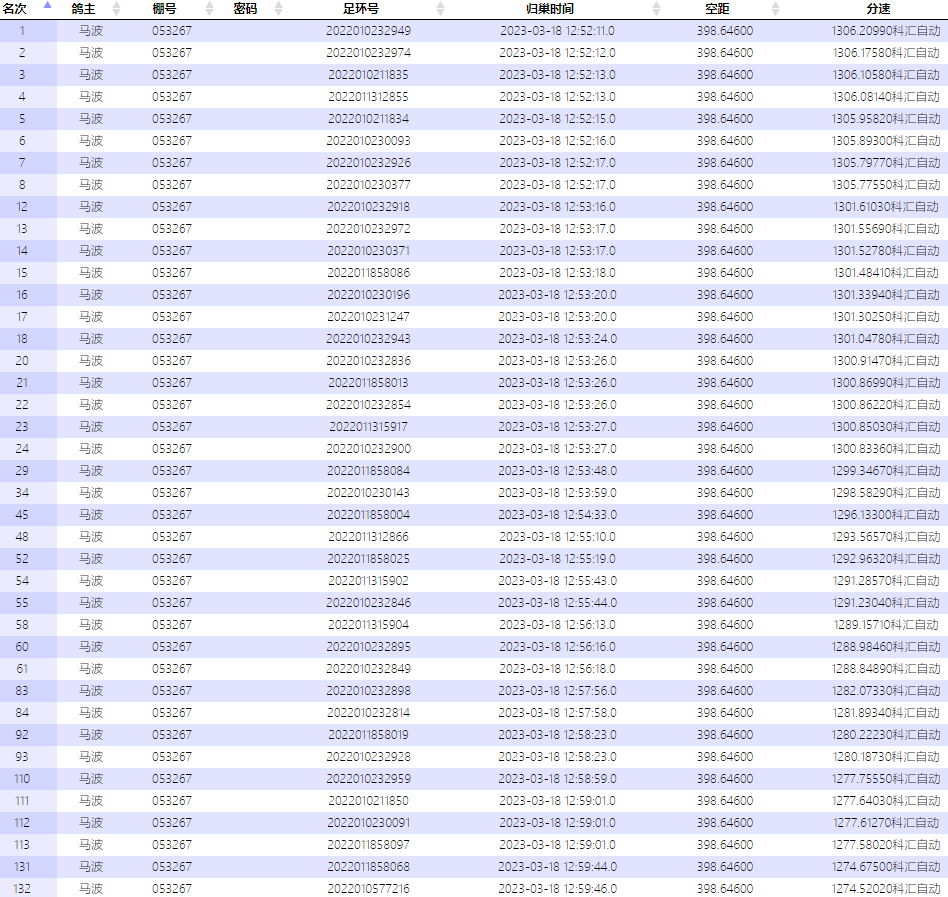The width and height of the screenshot is (948, 897).
Task: Select ring number 2022011858013
Action: click(368, 383)
